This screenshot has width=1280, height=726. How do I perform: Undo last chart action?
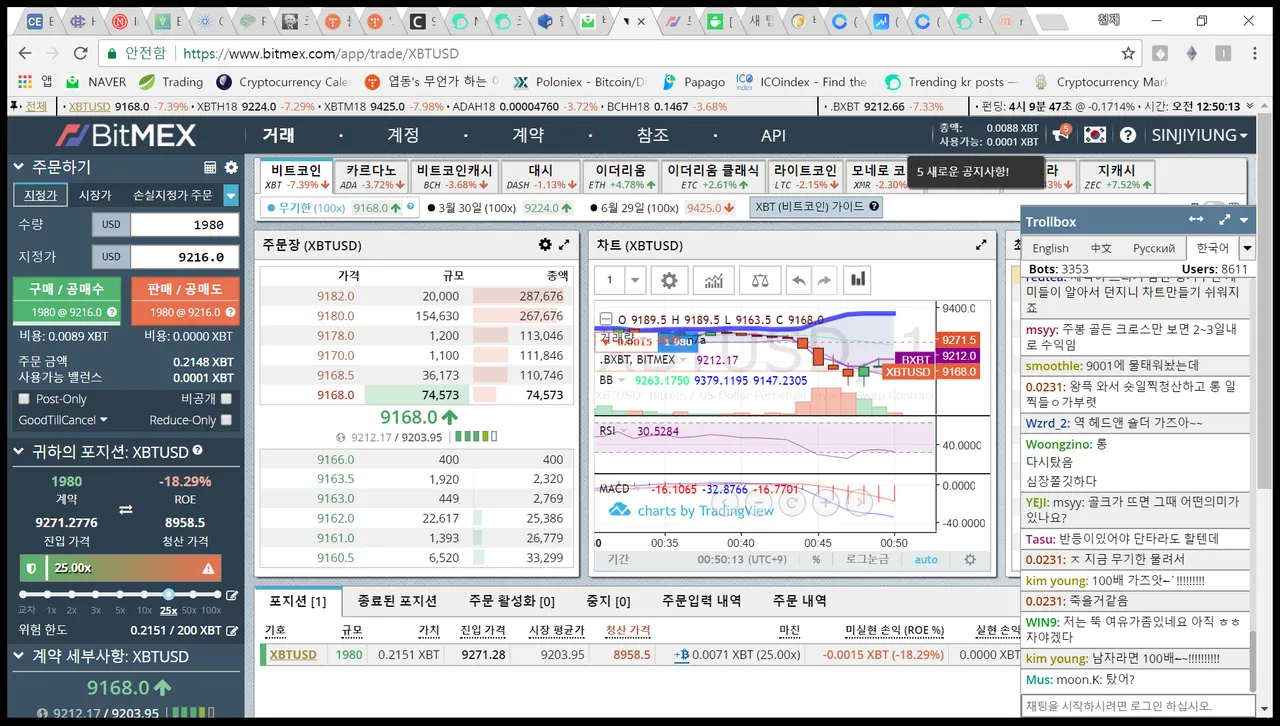798,281
